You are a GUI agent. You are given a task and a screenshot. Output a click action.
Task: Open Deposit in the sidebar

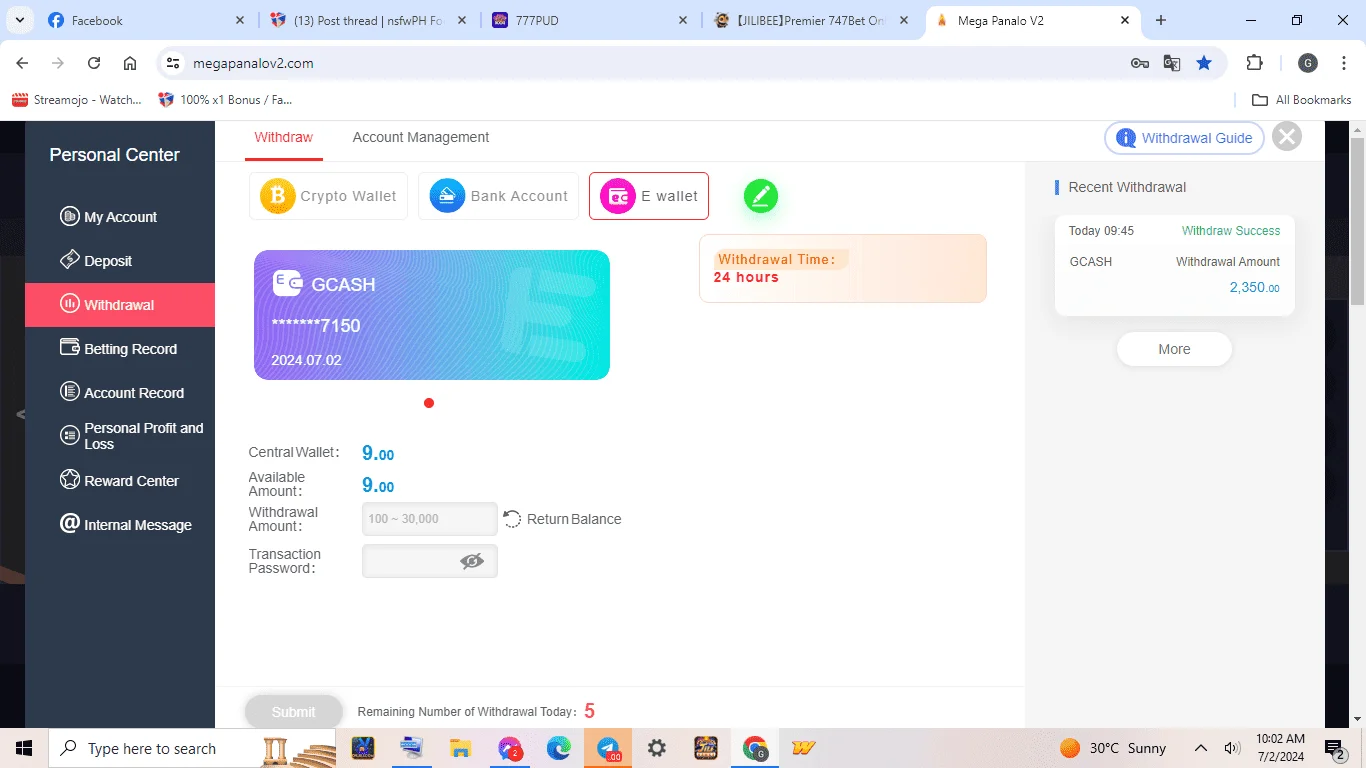(120, 261)
